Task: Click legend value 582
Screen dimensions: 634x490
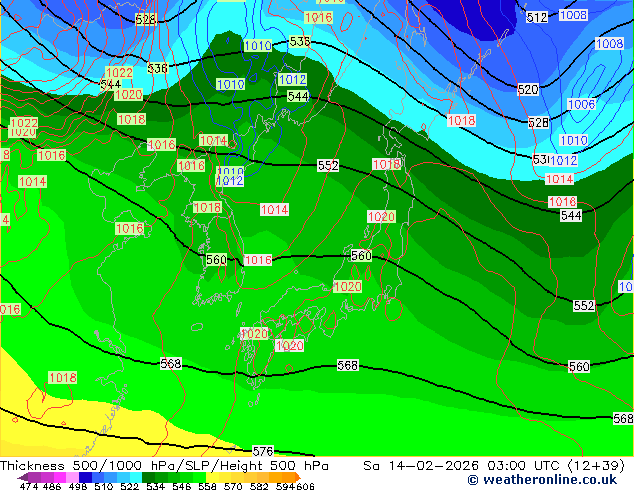Action: point(259,486)
